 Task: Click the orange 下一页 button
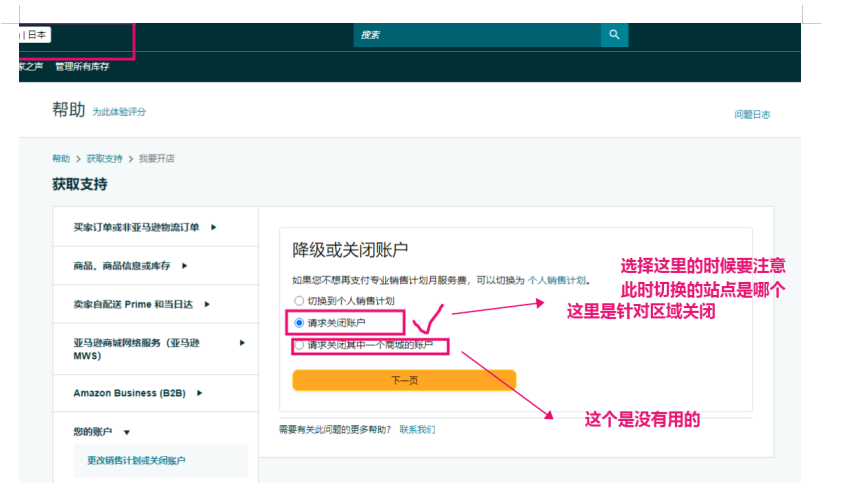point(404,380)
